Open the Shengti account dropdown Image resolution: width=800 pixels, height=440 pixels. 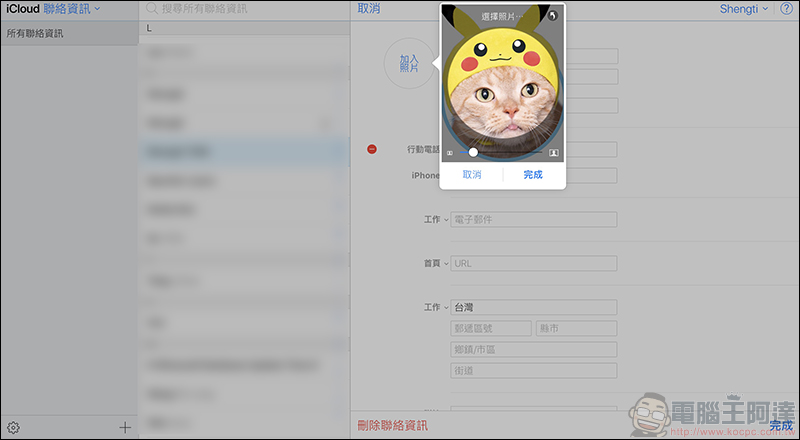pyautogui.click(x=743, y=9)
